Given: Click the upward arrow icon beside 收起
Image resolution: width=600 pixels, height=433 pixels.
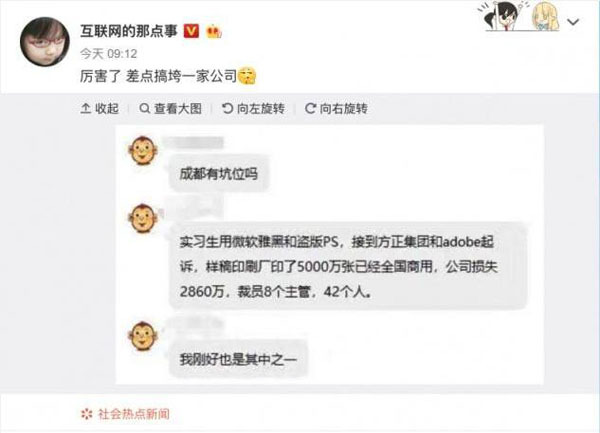Looking at the screenshot, I should (x=85, y=109).
